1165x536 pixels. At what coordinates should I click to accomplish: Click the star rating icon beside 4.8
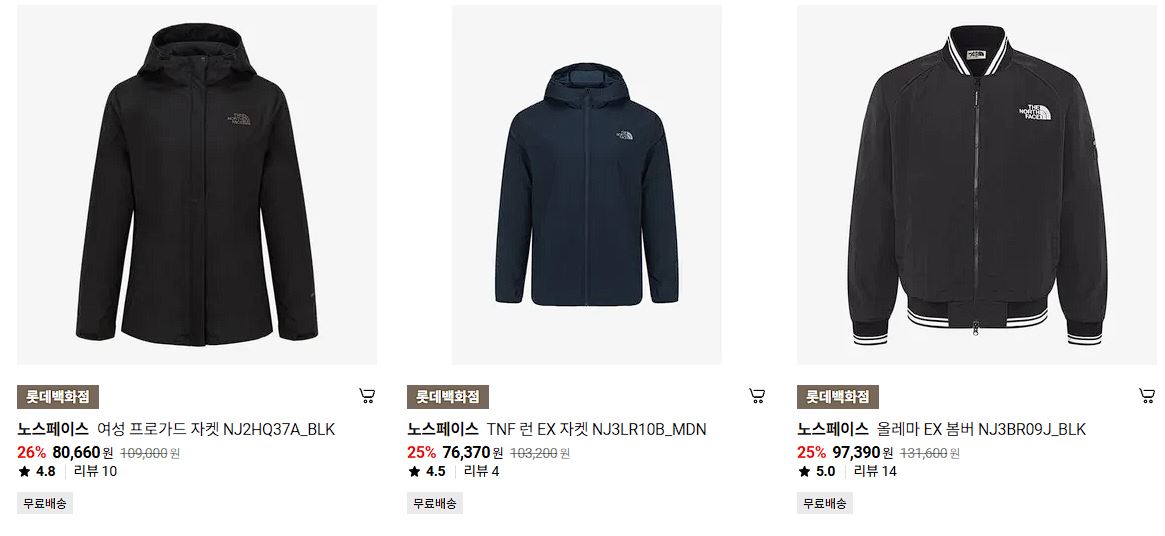pyautogui.click(x=25, y=471)
